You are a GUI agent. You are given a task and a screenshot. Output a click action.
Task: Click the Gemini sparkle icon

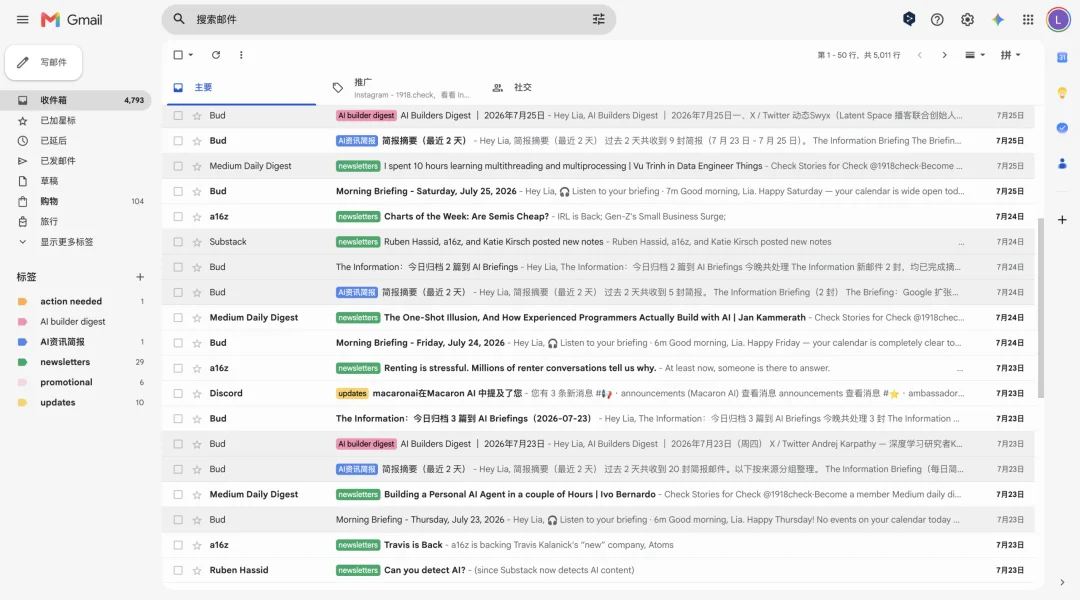(997, 19)
